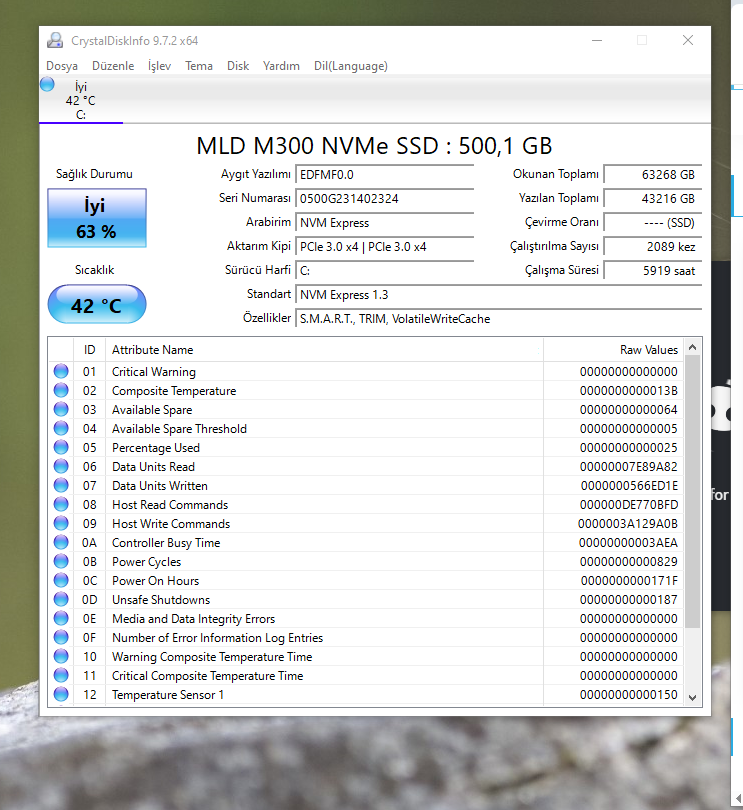
Task: Click the attribute list scrollbar thumb
Action: coord(693,491)
